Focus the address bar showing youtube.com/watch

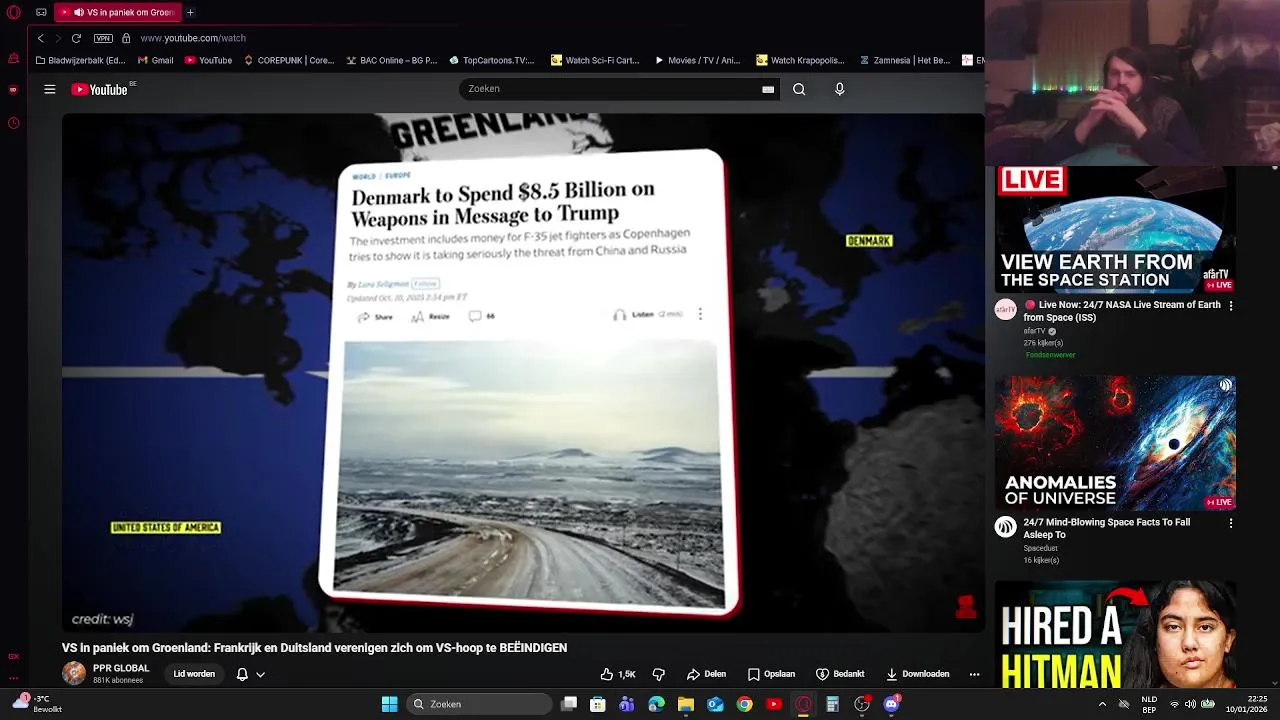[193, 38]
